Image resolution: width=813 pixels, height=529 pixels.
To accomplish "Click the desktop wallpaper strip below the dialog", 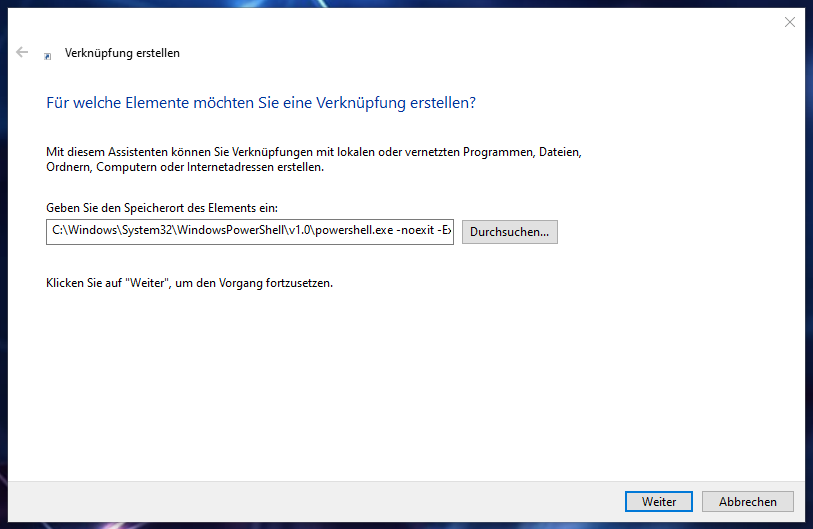I will (400, 525).
